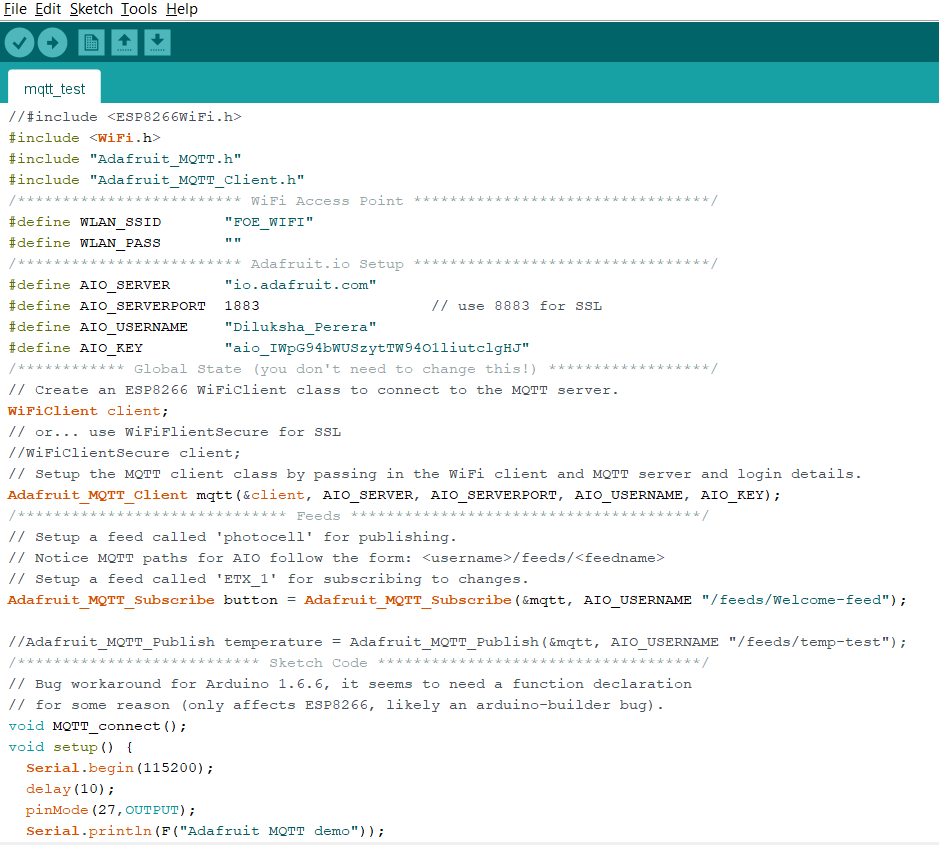Click the 'delay(10);' line
This screenshot has height=845, width=939.
click(x=70, y=789)
